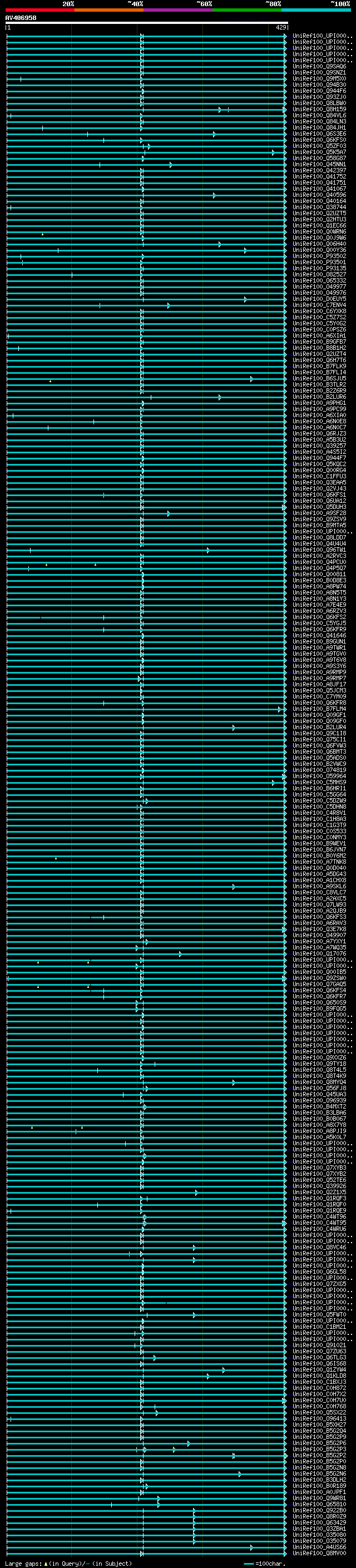Click hit UniRef100_C5MHS9
The image size is (356, 1568).
coord(319,782)
